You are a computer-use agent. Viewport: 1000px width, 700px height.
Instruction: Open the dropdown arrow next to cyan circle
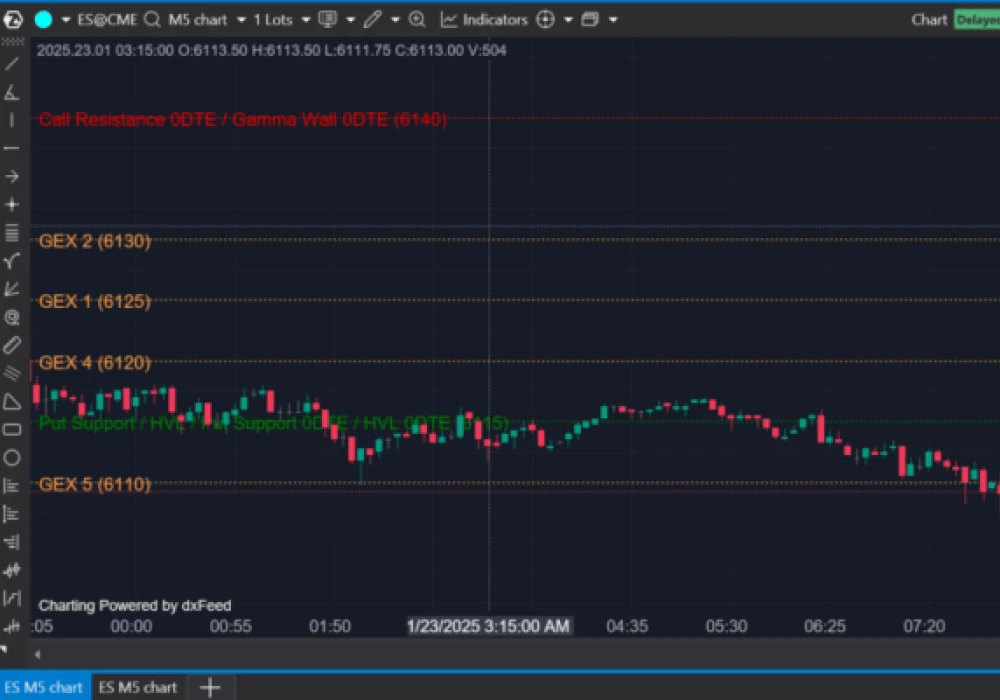[66, 20]
